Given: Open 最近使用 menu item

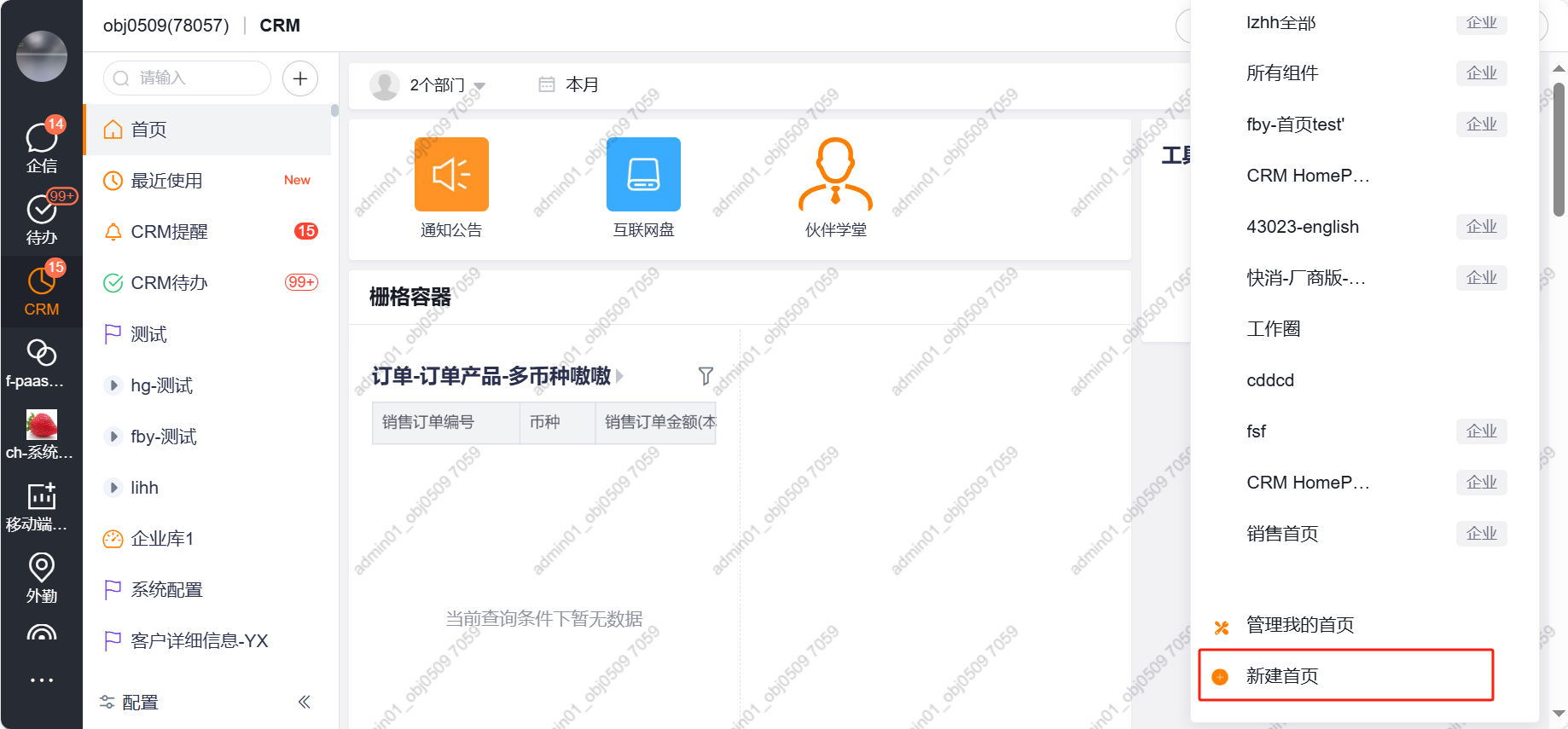Looking at the screenshot, I should [207, 181].
